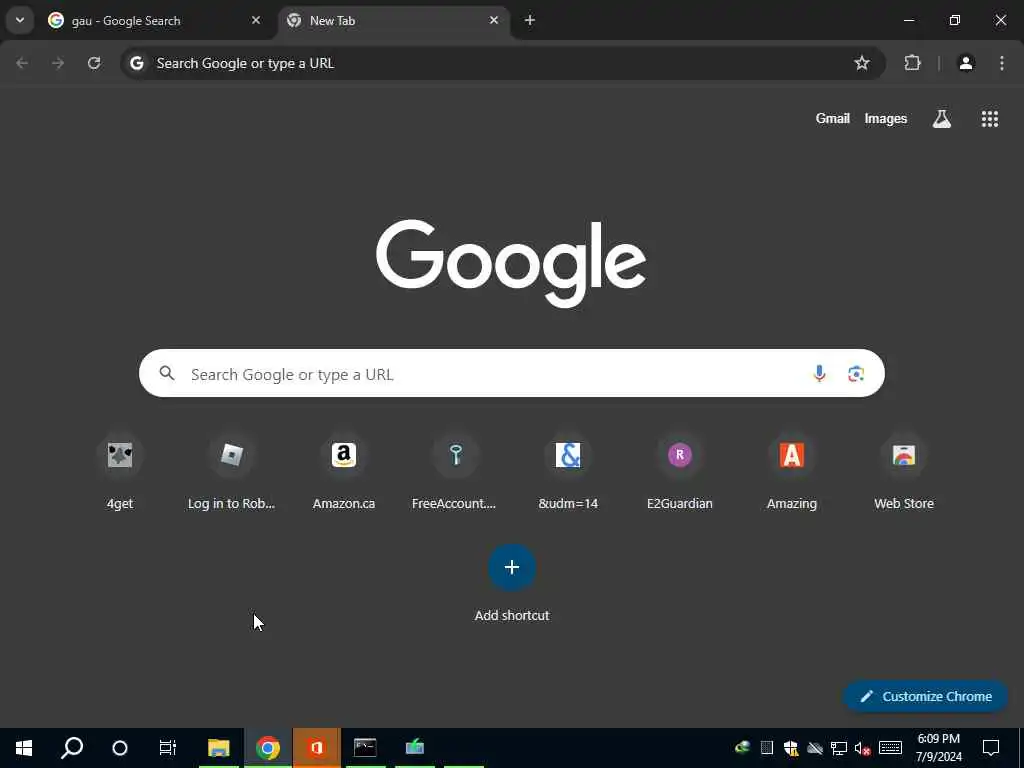1024x768 pixels.
Task: Search by image with Google Lens icon
Action: pyautogui.click(x=856, y=374)
